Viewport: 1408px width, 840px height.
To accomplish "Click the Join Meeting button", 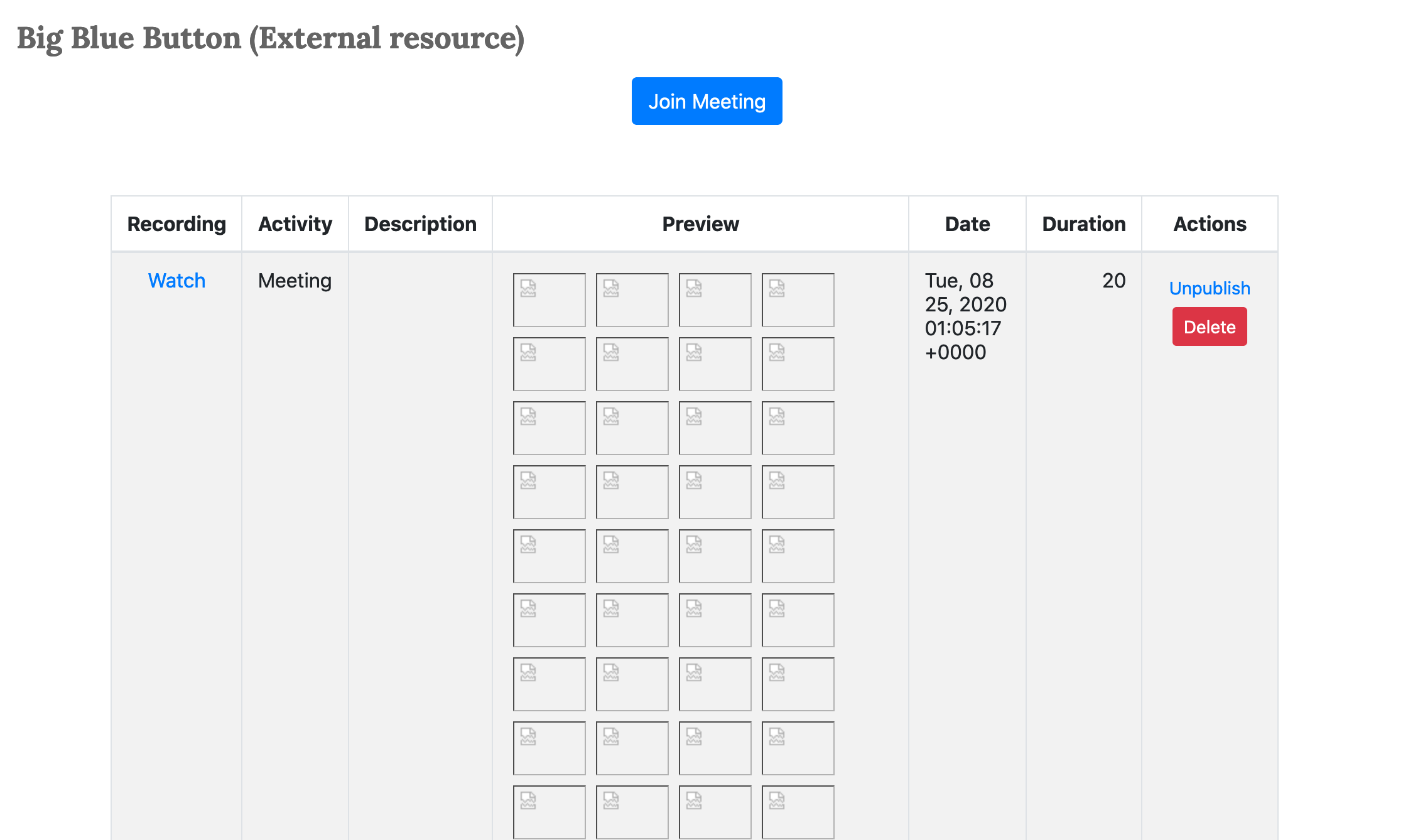I will pos(707,100).
